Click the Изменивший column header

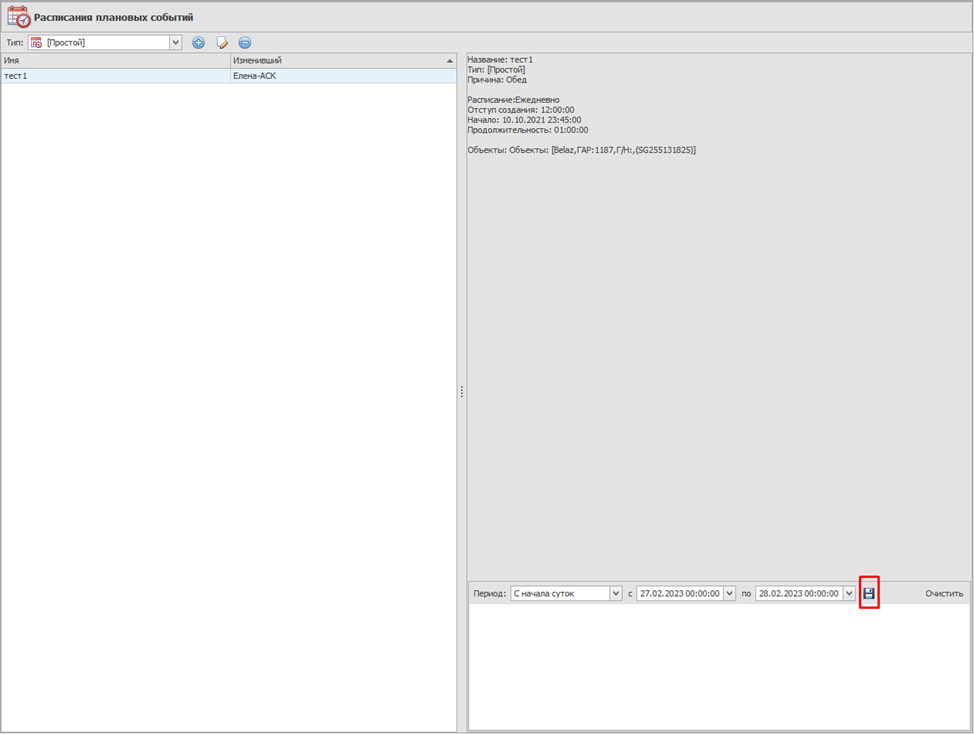pos(335,61)
